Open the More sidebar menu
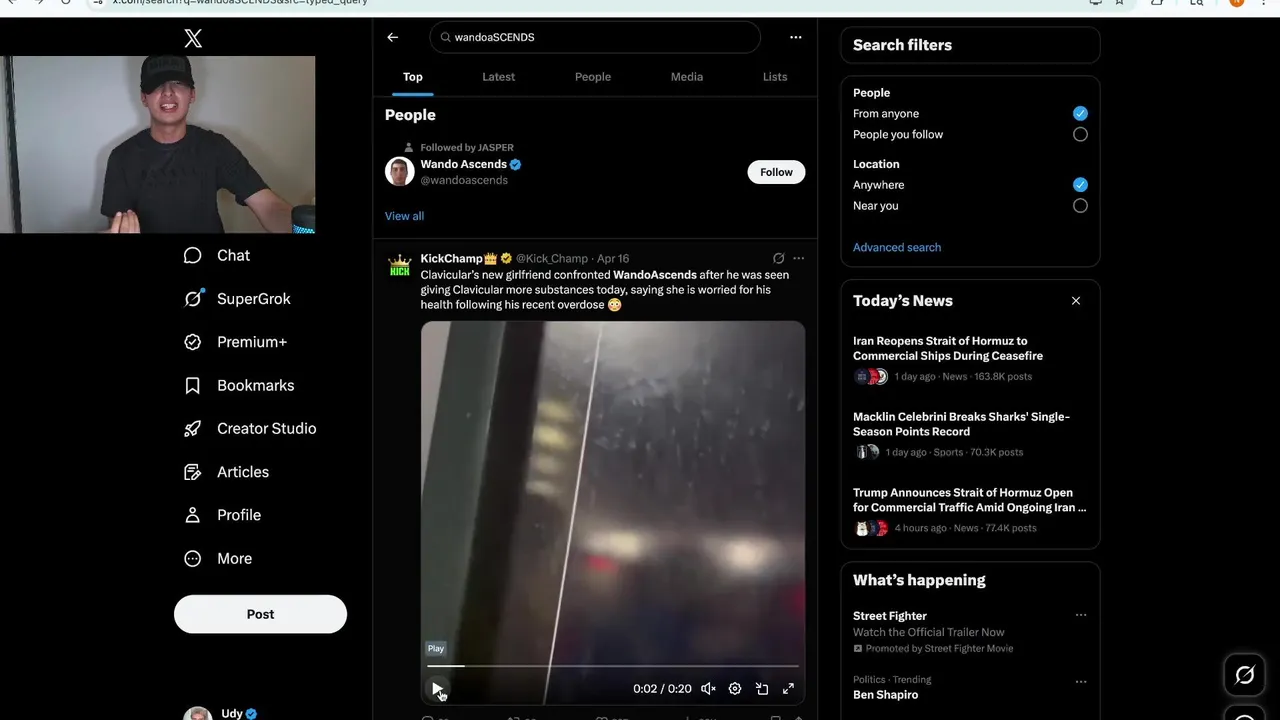Image resolution: width=1280 pixels, height=720 pixels. 218,558
